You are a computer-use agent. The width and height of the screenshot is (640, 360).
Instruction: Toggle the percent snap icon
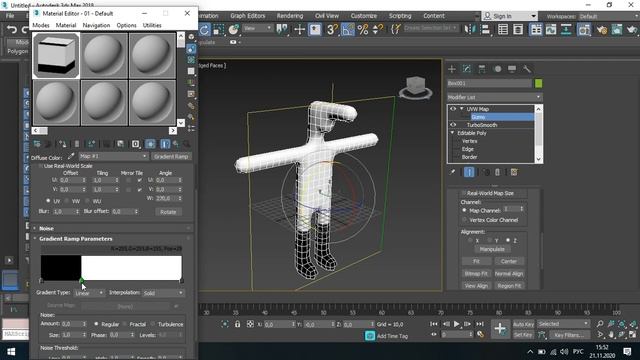click(362, 29)
